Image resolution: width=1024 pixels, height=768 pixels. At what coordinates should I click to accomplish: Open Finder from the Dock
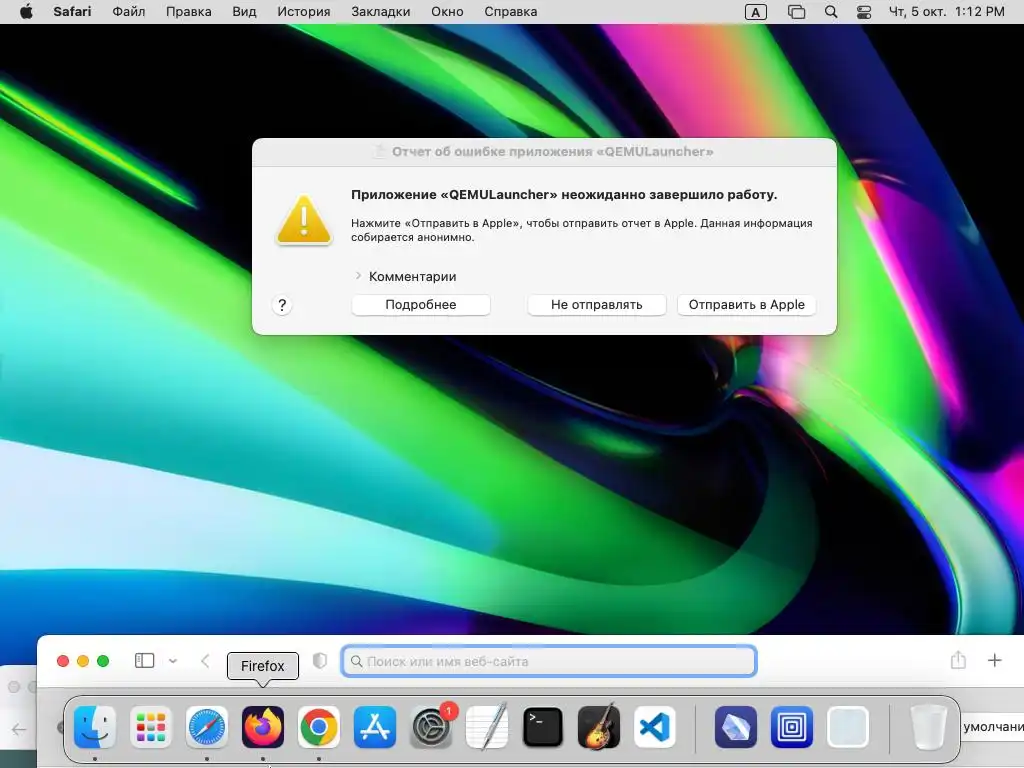point(95,727)
